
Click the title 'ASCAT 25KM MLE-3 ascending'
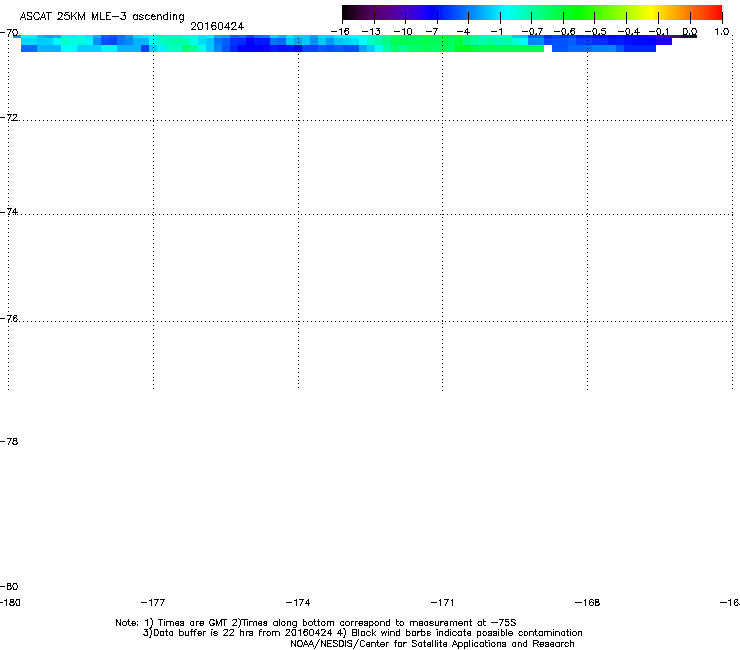click(x=102, y=17)
